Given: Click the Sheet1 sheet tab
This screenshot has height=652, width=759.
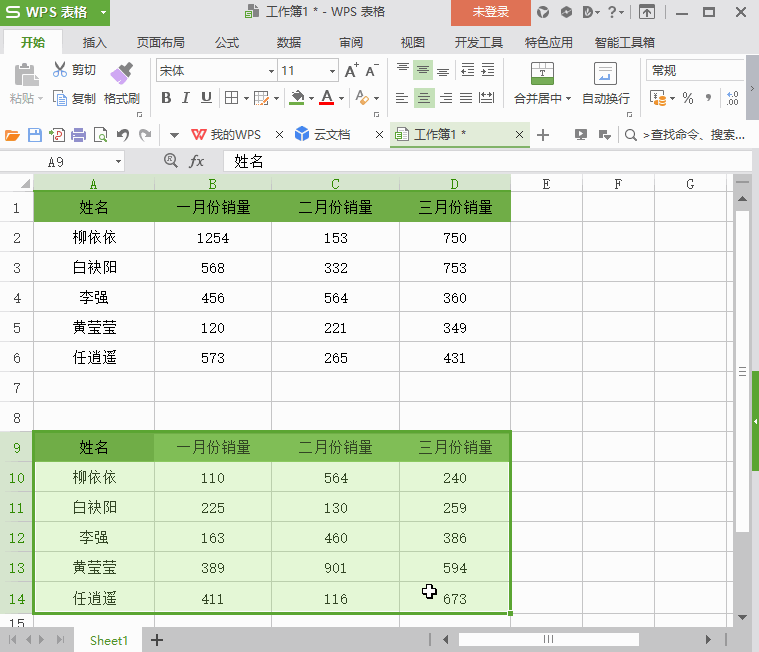Looking at the screenshot, I should click(108, 640).
